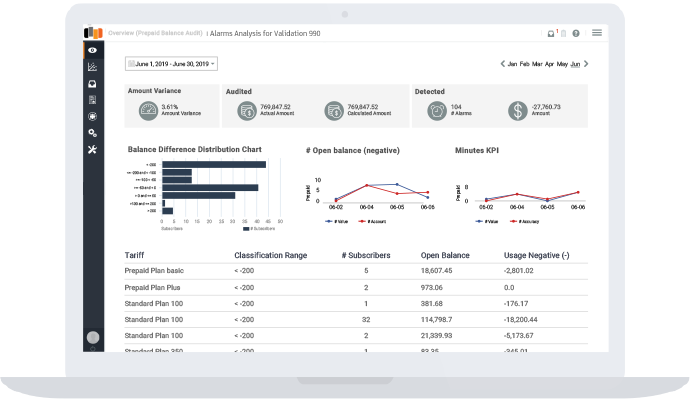Click the Alarms Analysis for Validation 990 title

click(265, 33)
